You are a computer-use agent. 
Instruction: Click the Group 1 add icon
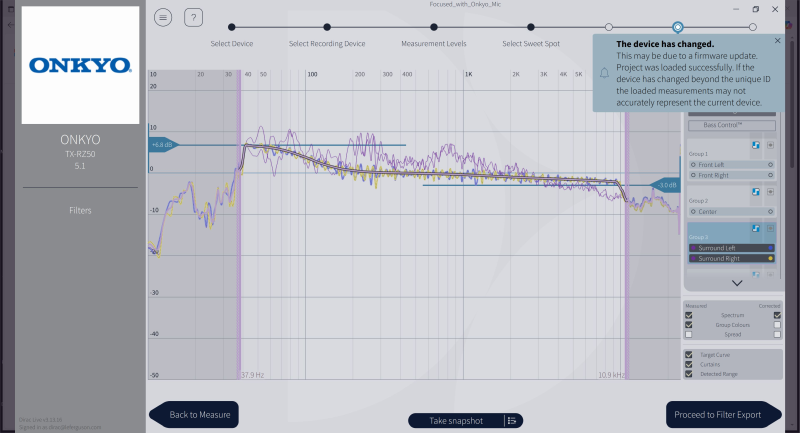(x=771, y=146)
